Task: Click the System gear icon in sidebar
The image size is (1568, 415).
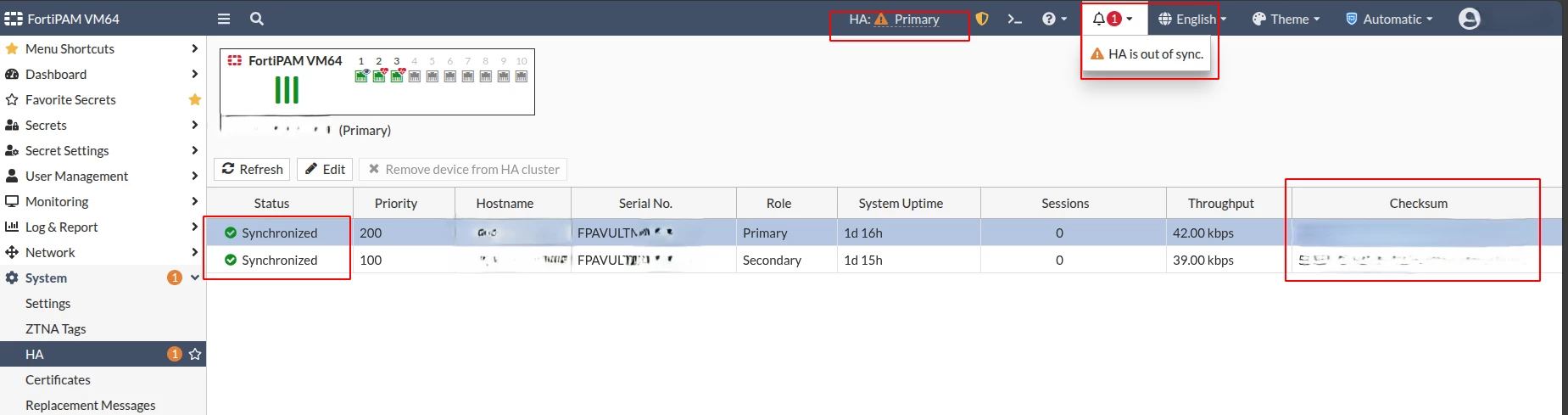Action: [12, 278]
